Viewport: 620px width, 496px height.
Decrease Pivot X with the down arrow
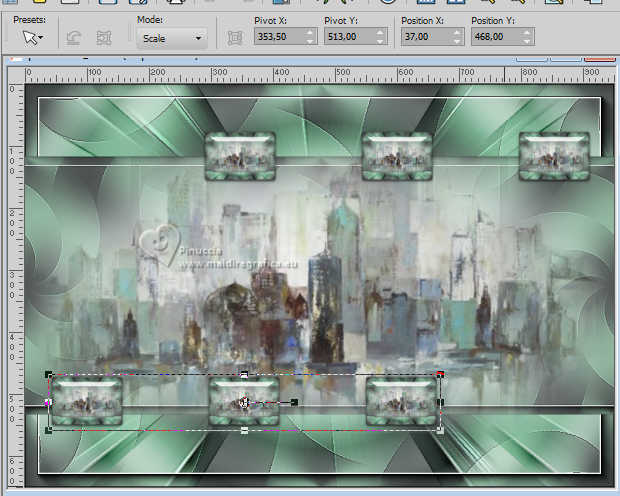click(310, 41)
